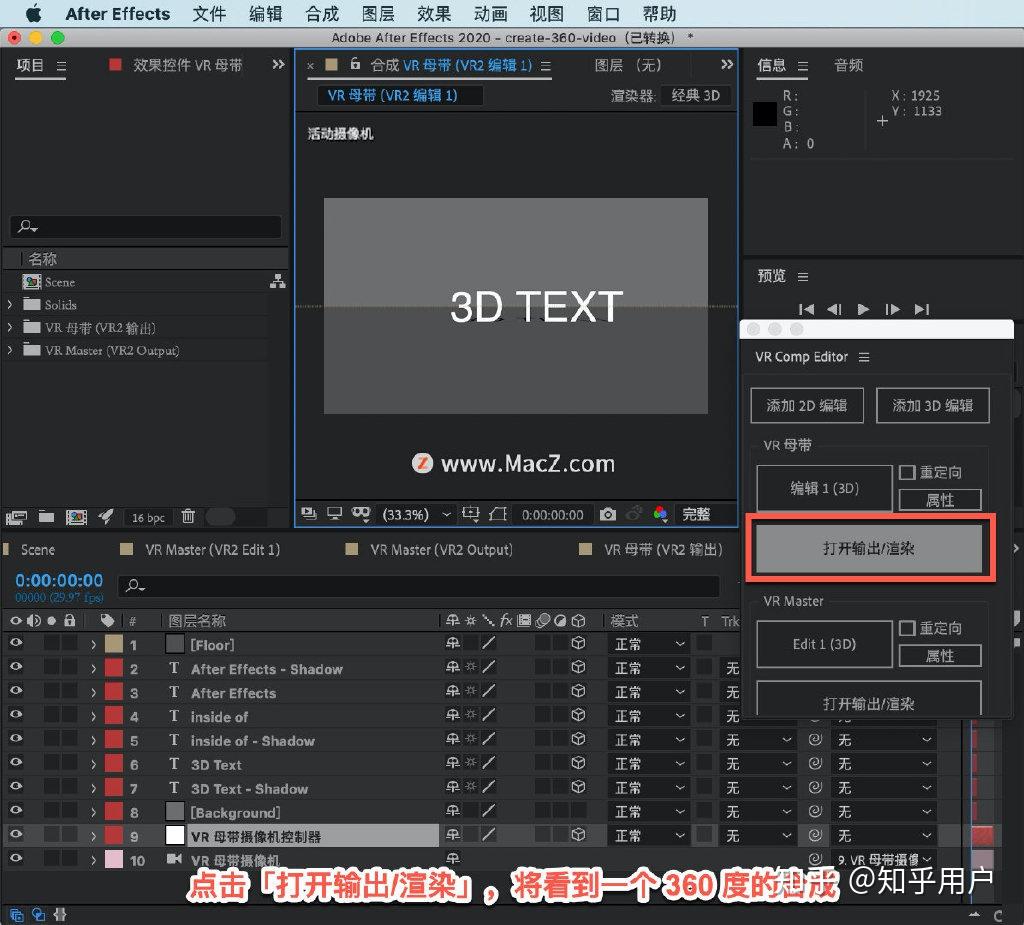Click the highlighted 打开输出/渲染 button

pyautogui.click(x=869, y=548)
